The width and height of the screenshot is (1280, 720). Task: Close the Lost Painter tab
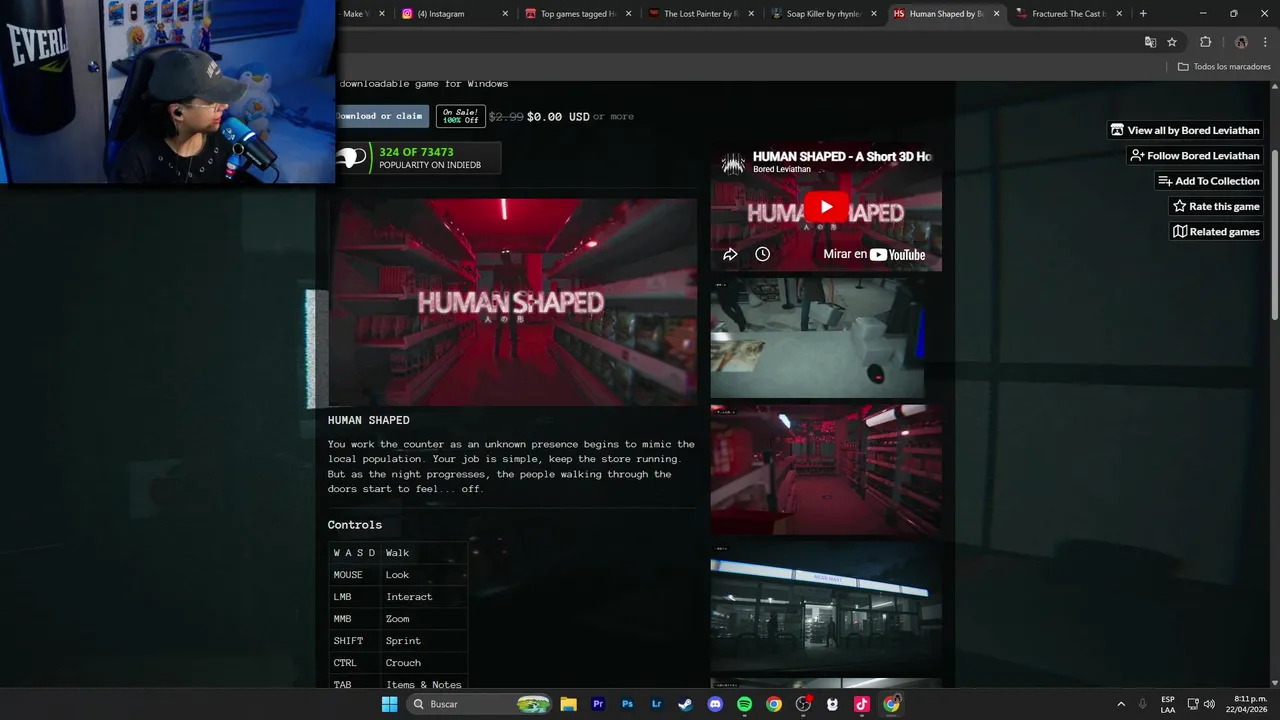pos(751,14)
